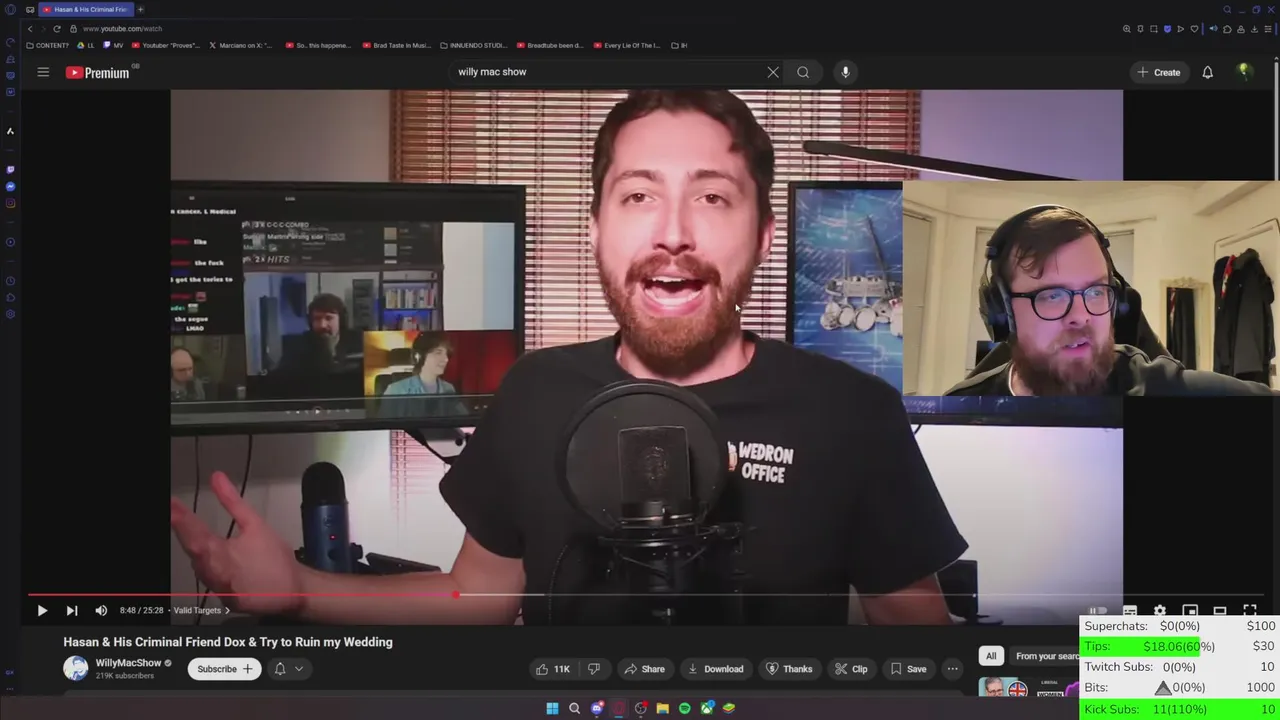Start voice search with the microphone
Screen dimensions: 1280x720
coord(845,72)
